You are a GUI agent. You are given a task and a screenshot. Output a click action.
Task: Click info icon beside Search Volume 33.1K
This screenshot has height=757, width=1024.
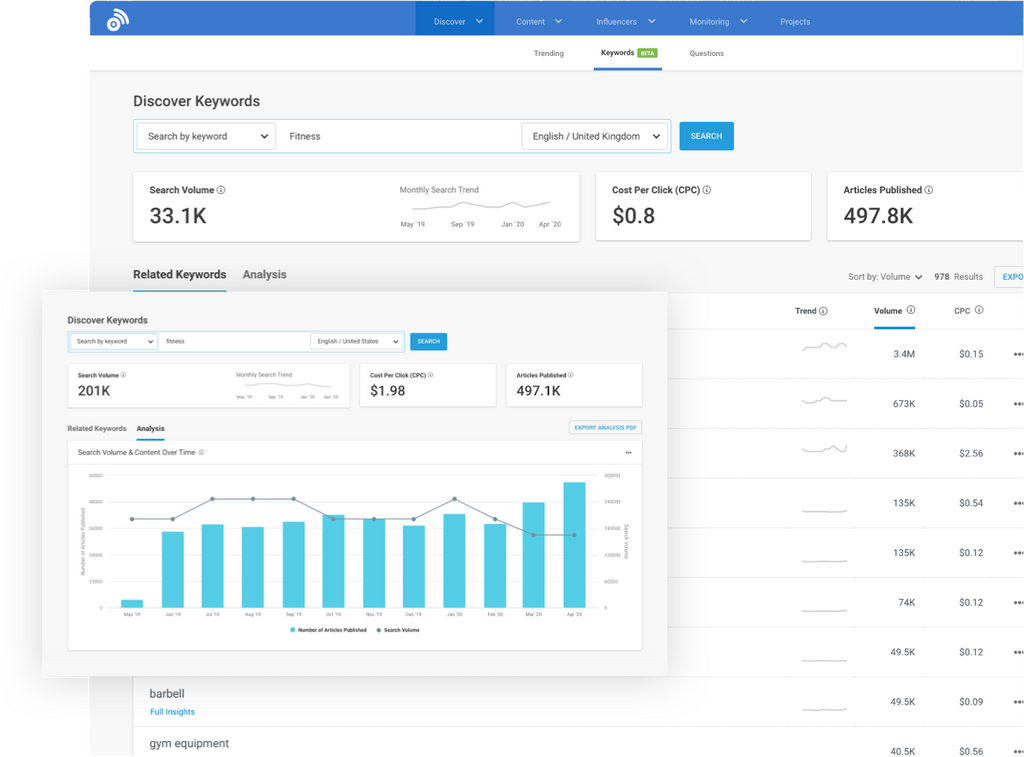pyautogui.click(x=221, y=190)
